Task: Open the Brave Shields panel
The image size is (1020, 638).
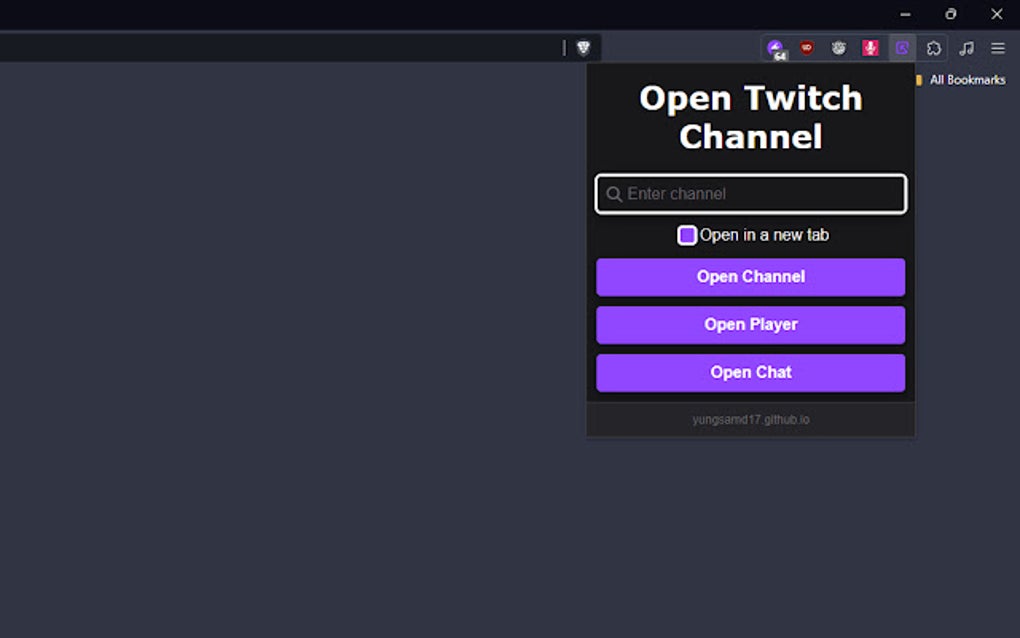Action: 585,47
